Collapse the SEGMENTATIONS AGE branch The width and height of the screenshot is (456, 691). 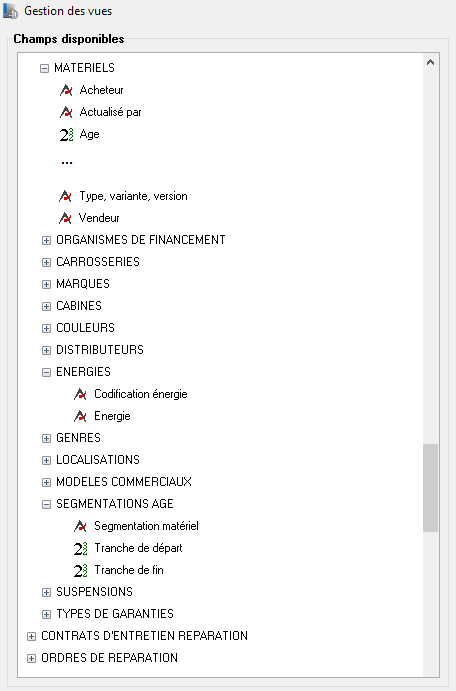(x=46, y=505)
